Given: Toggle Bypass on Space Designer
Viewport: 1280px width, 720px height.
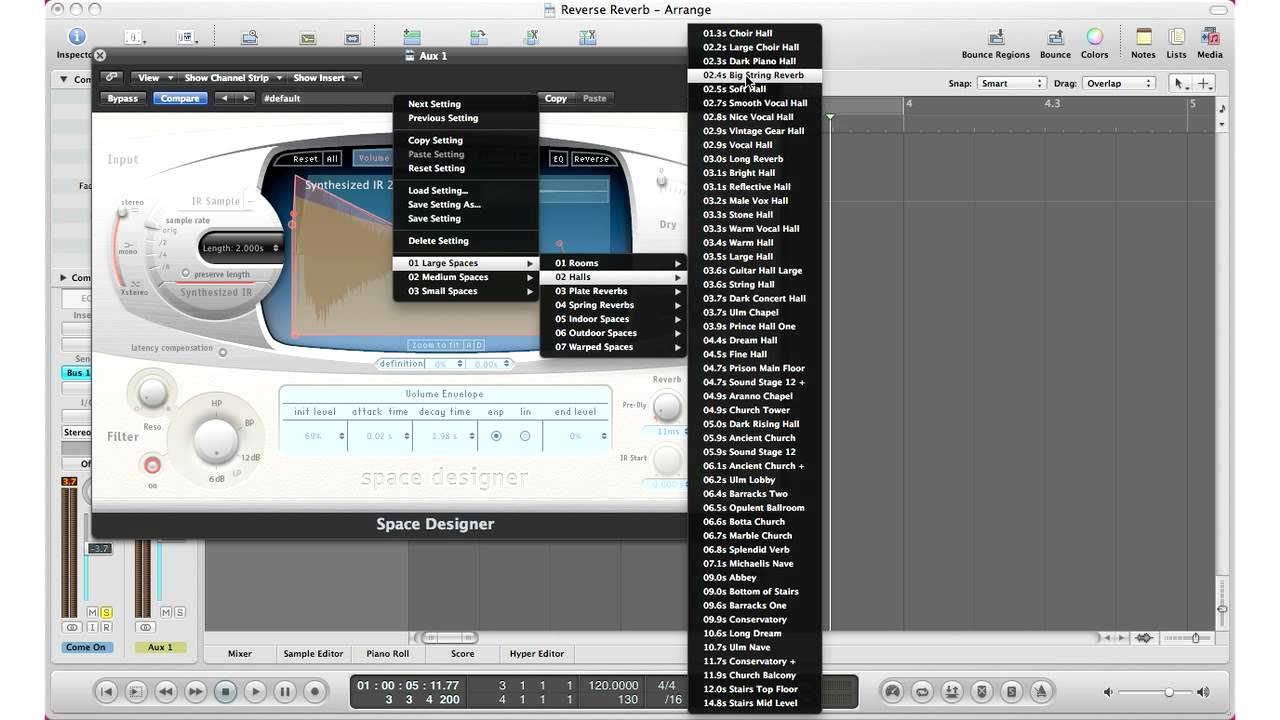Looking at the screenshot, I should (123, 98).
